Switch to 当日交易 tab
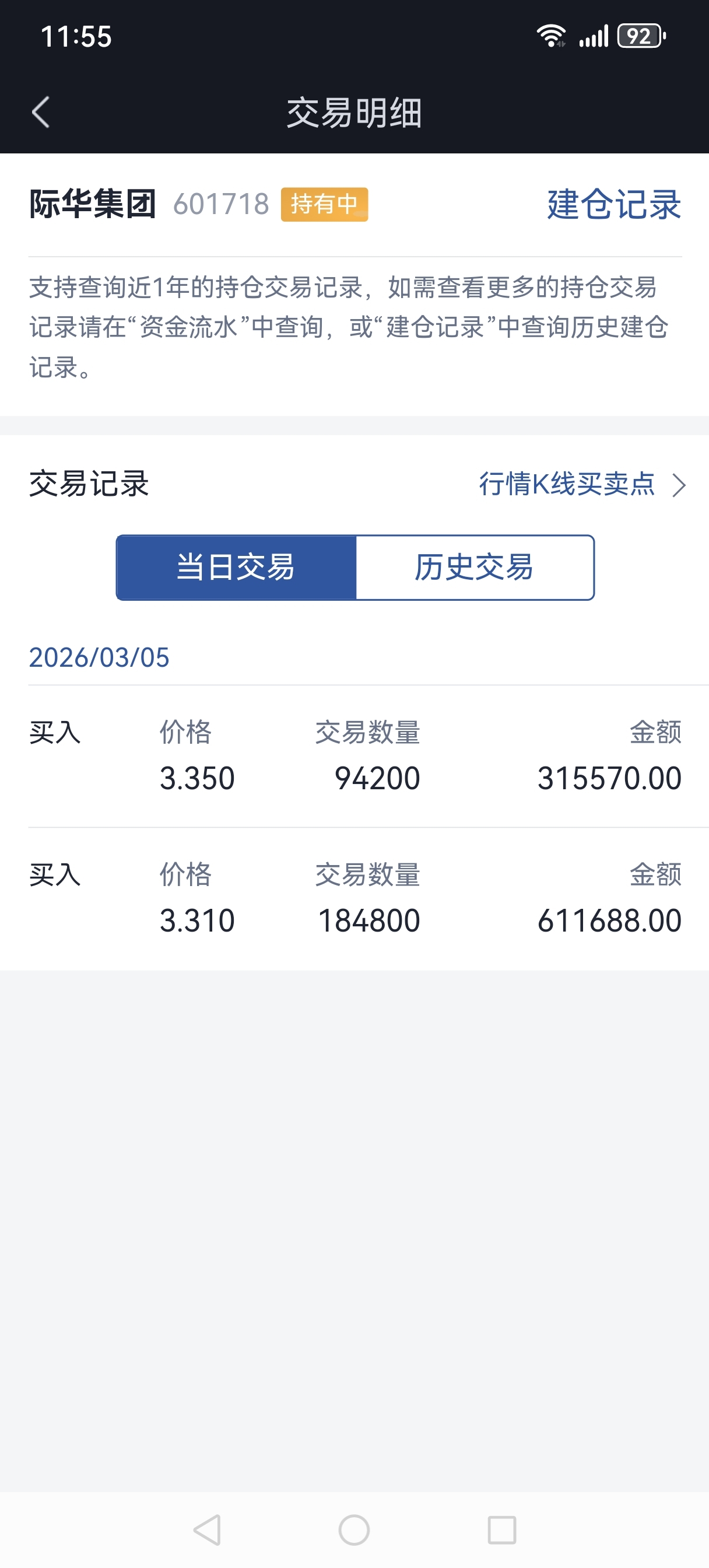 (236, 568)
